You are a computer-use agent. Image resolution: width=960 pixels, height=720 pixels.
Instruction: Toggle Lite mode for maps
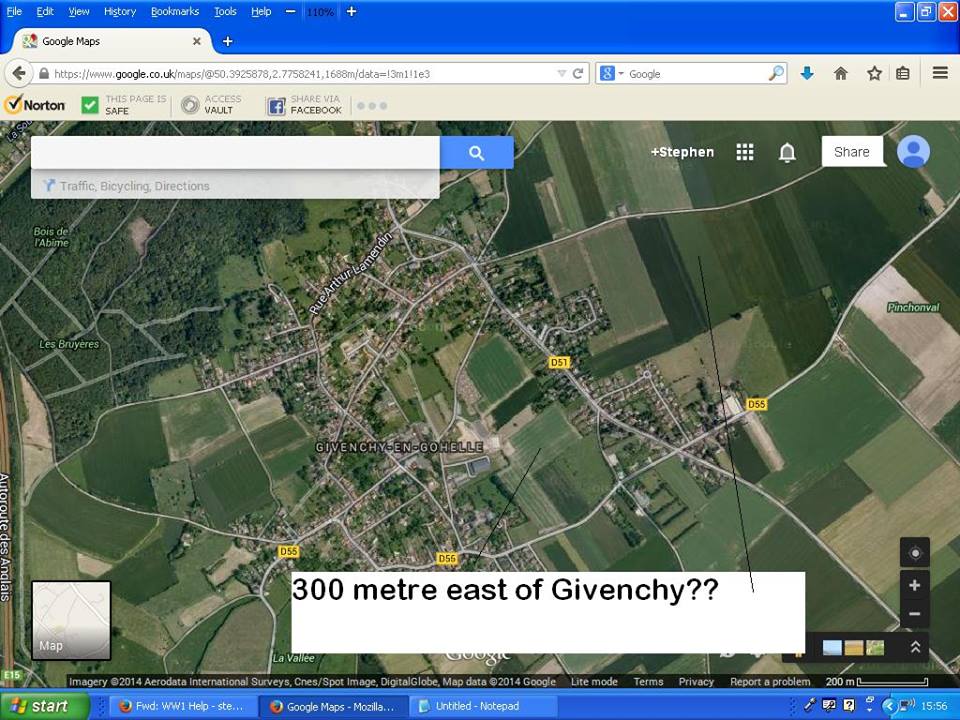pos(594,682)
